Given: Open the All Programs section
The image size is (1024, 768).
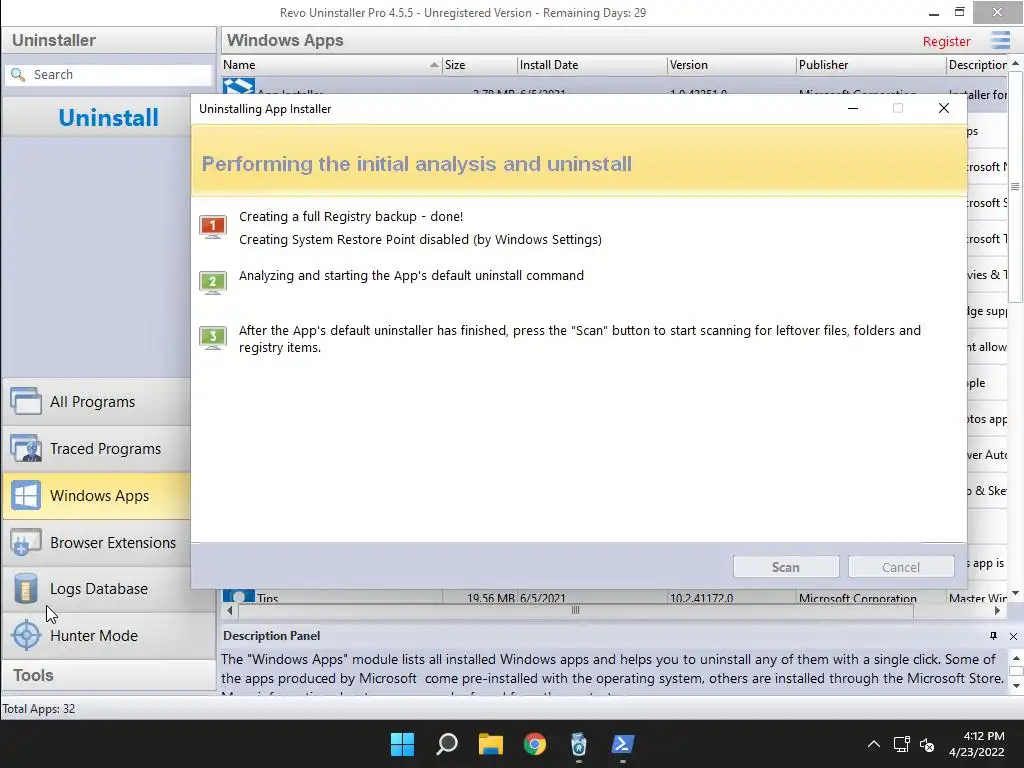Looking at the screenshot, I should [x=97, y=402].
